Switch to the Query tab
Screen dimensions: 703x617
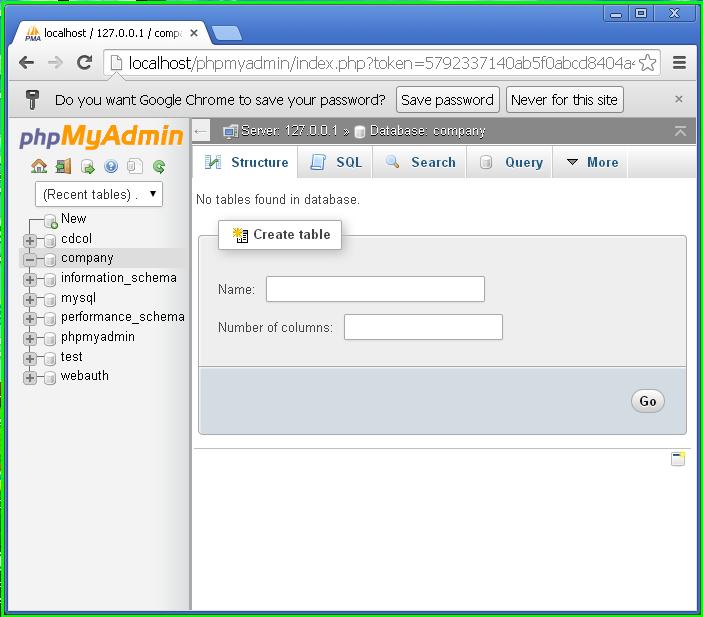pyautogui.click(x=510, y=162)
